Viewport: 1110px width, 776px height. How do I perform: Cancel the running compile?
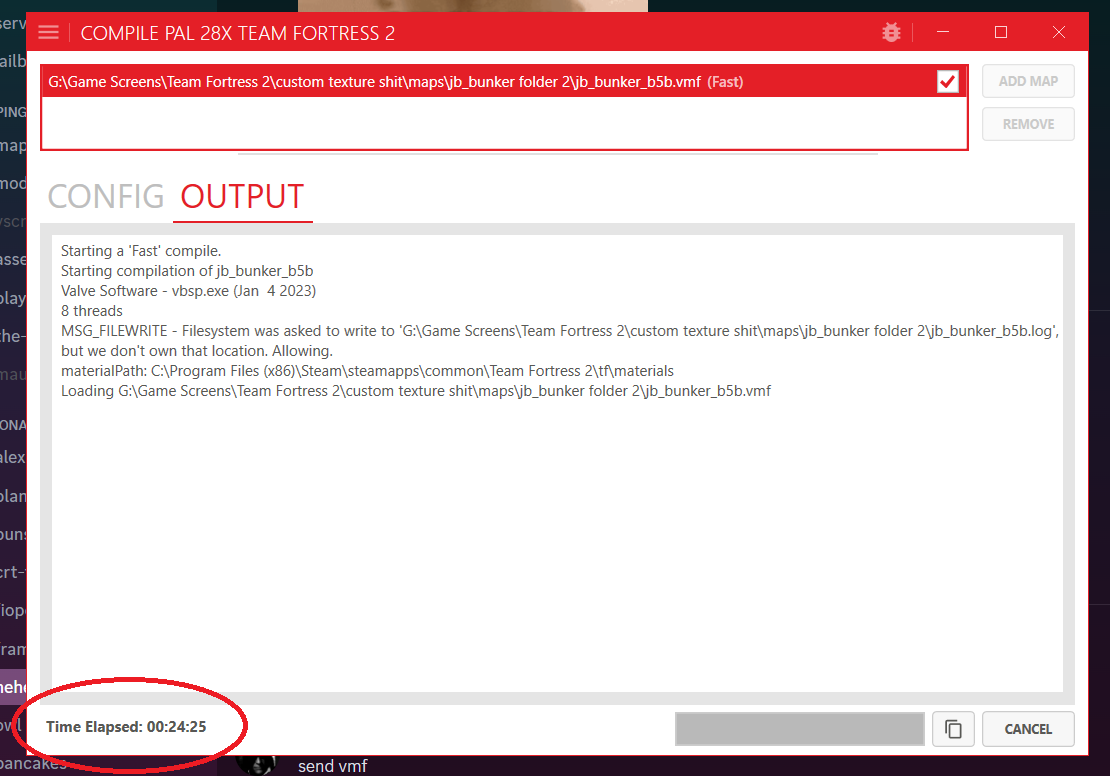(x=1028, y=729)
